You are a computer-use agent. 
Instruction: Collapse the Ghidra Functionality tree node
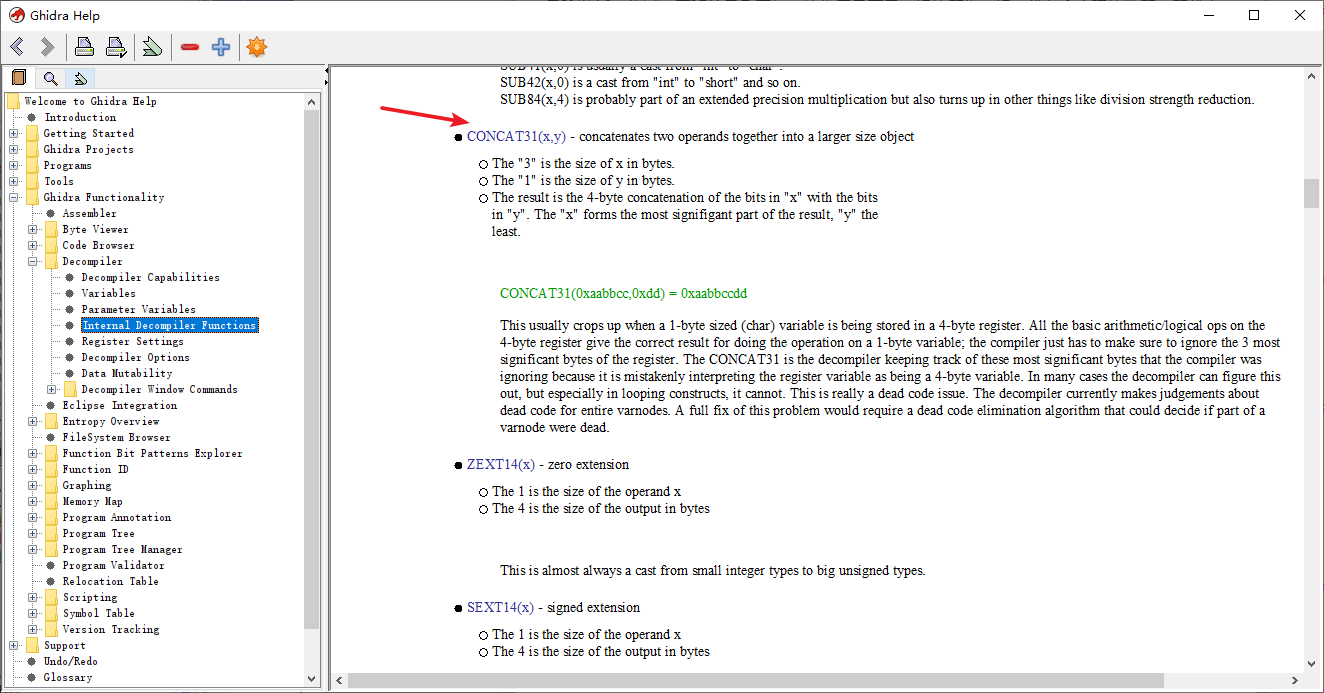point(13,197)
